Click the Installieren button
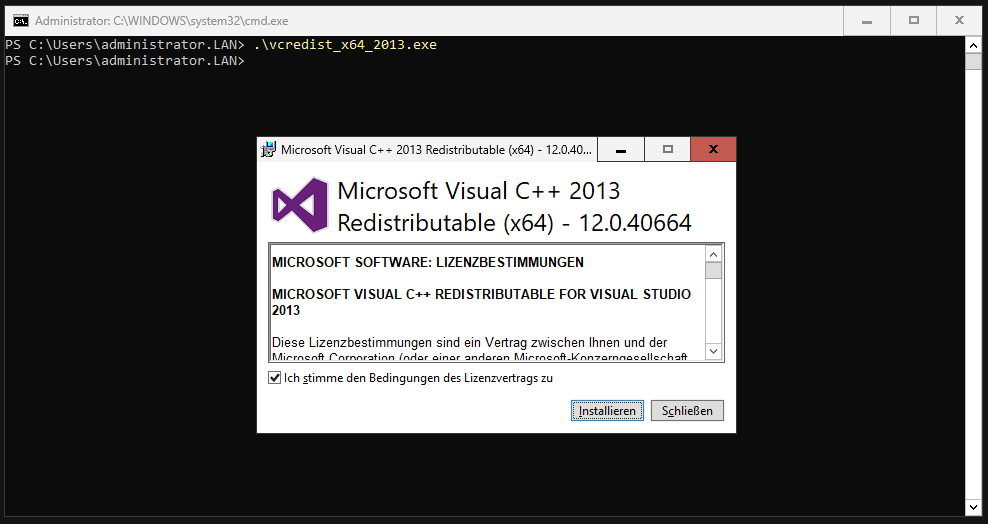Image resolution: width=988 pixels, height=524 pixels. tap(607, 411)
